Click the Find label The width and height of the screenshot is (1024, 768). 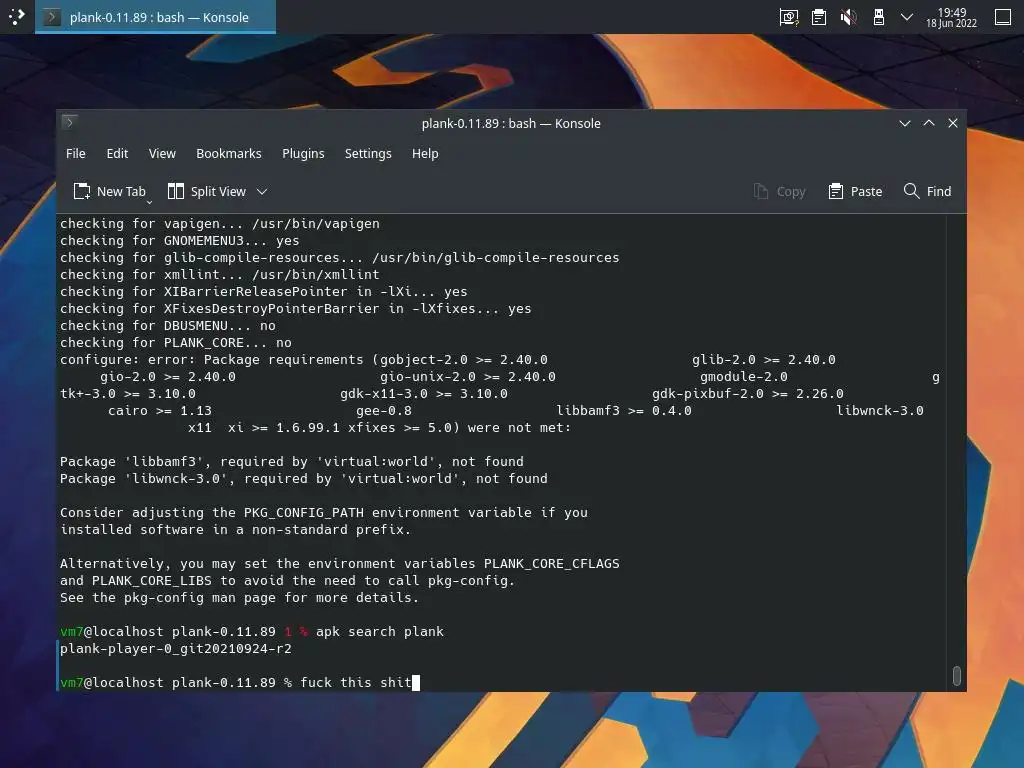(x=939, y=191)
